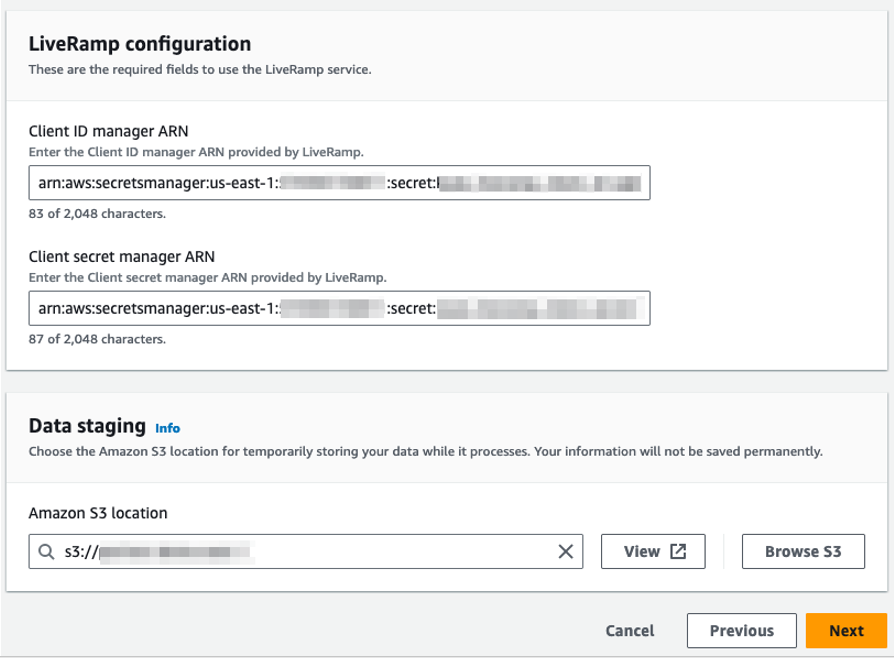Place cursor in the Amazon S3 location field
This screenshot has height=658, width=894.
(300, 550)
